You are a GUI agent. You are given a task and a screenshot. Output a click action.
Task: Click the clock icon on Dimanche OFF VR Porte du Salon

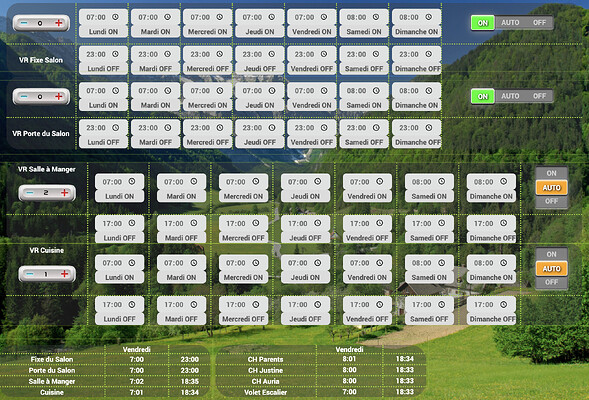pos(428,128)
